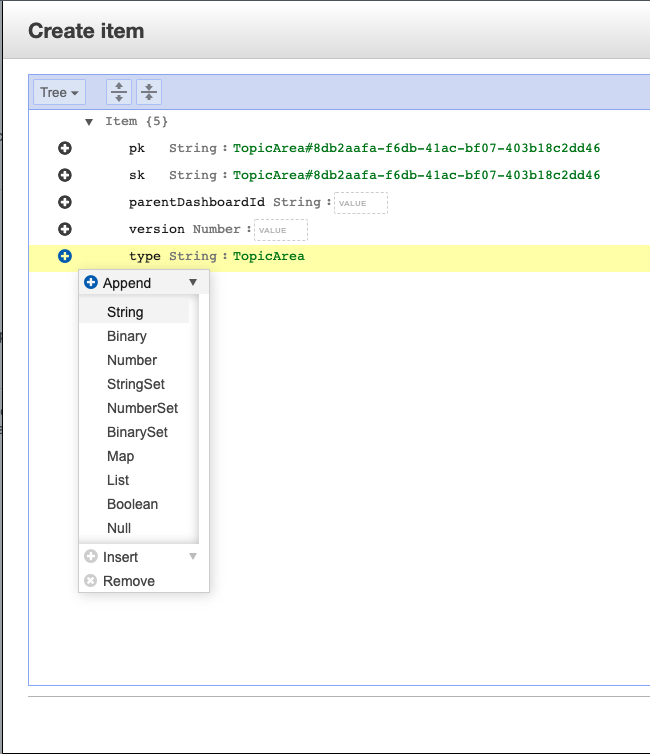Viewport: 650px width, 754px height.
Task: Click the String type label on parentDashboardId row
Action: click(x=297, y=202)
